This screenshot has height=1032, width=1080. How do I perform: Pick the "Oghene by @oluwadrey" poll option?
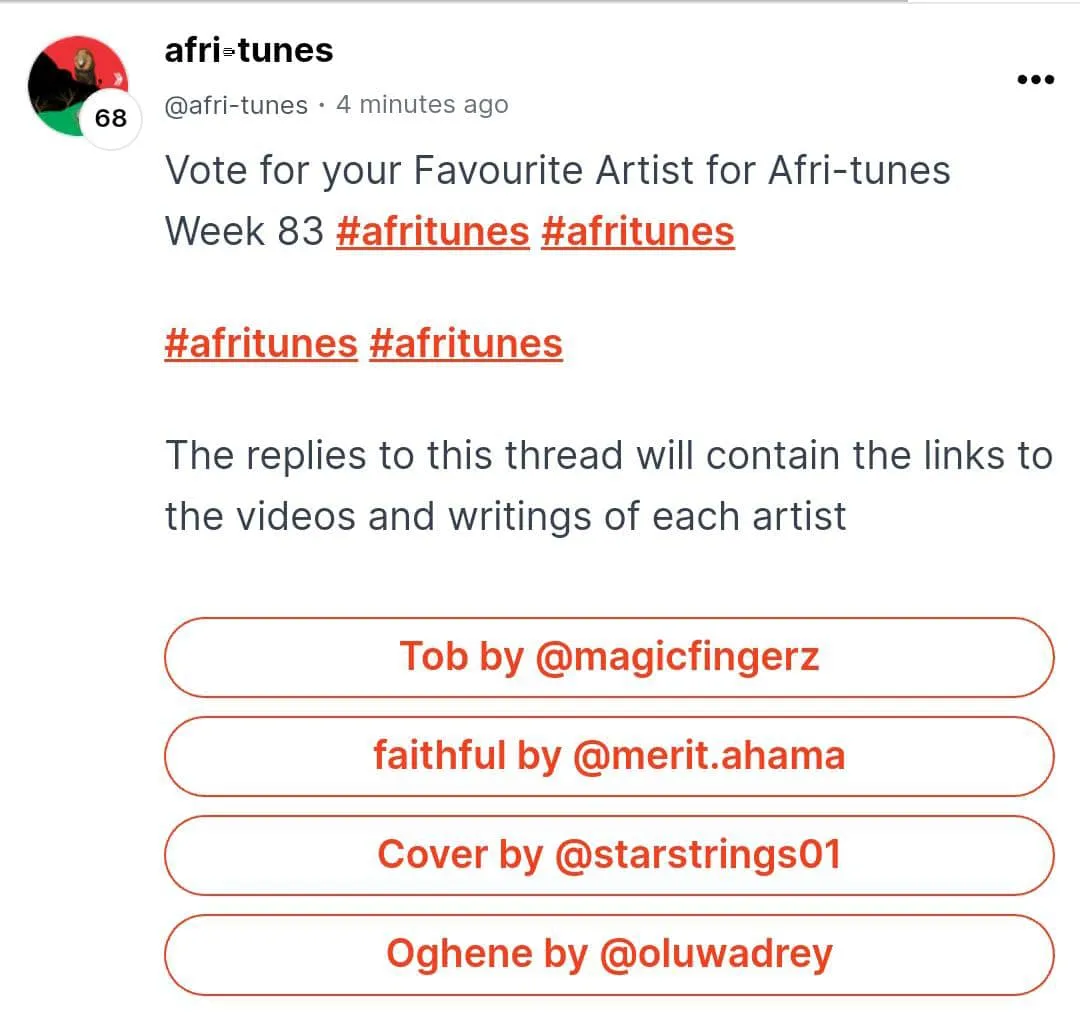tap(609, 954)
